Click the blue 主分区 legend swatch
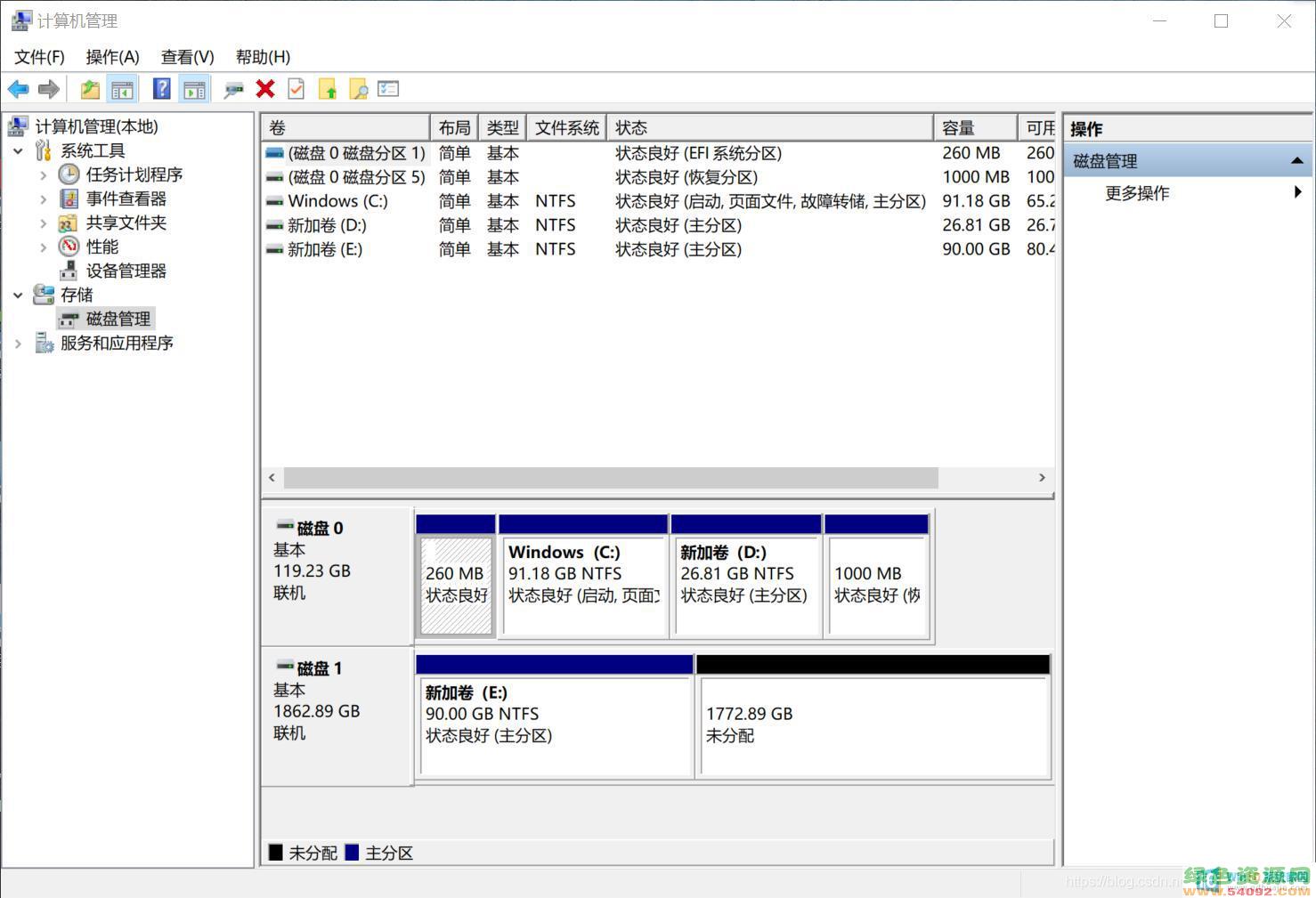 pos(352,853)
